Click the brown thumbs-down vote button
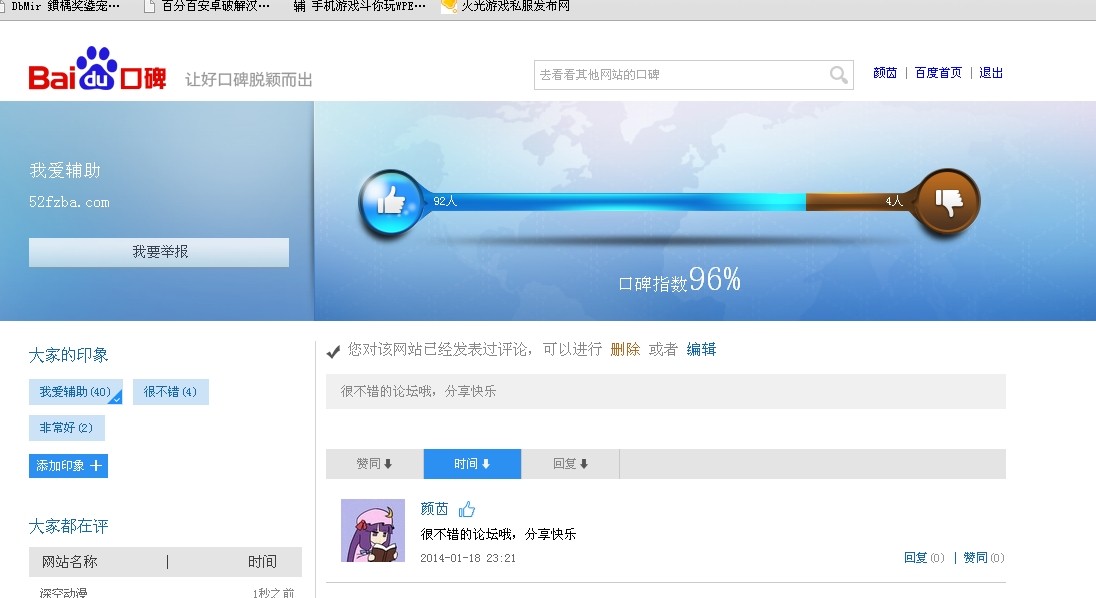The image size is (1096, 598). (948, 203)
